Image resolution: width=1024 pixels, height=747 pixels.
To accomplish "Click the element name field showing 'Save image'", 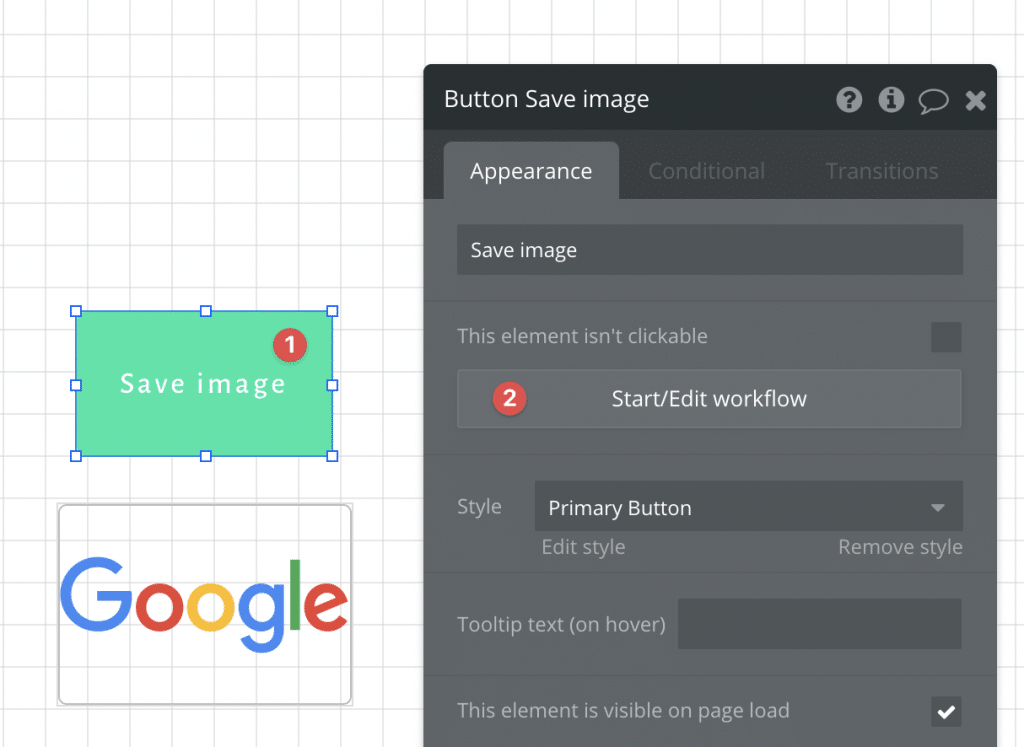I will click(x=710, y=249).
